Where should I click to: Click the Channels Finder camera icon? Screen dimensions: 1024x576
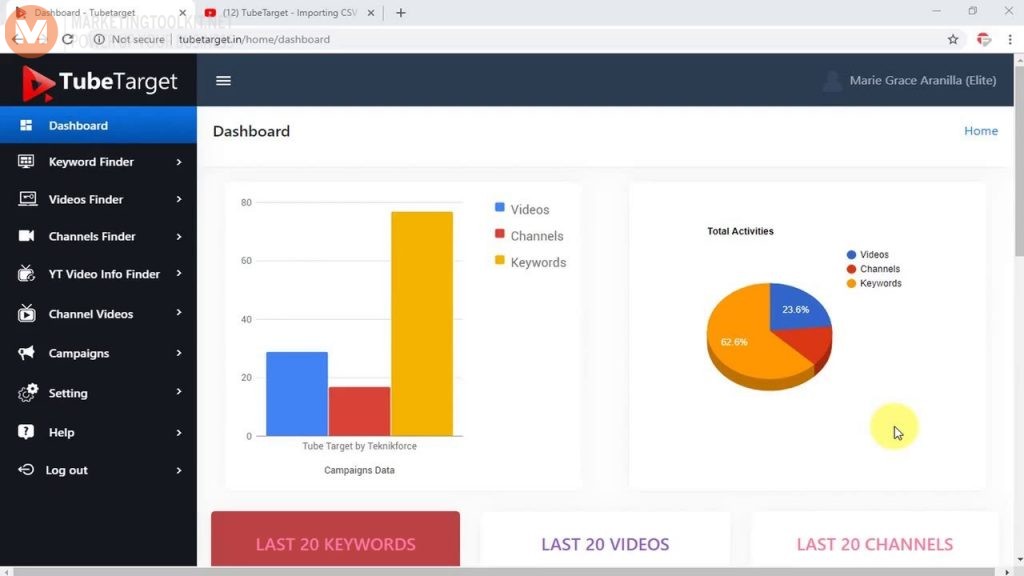[x=24, y=237]
